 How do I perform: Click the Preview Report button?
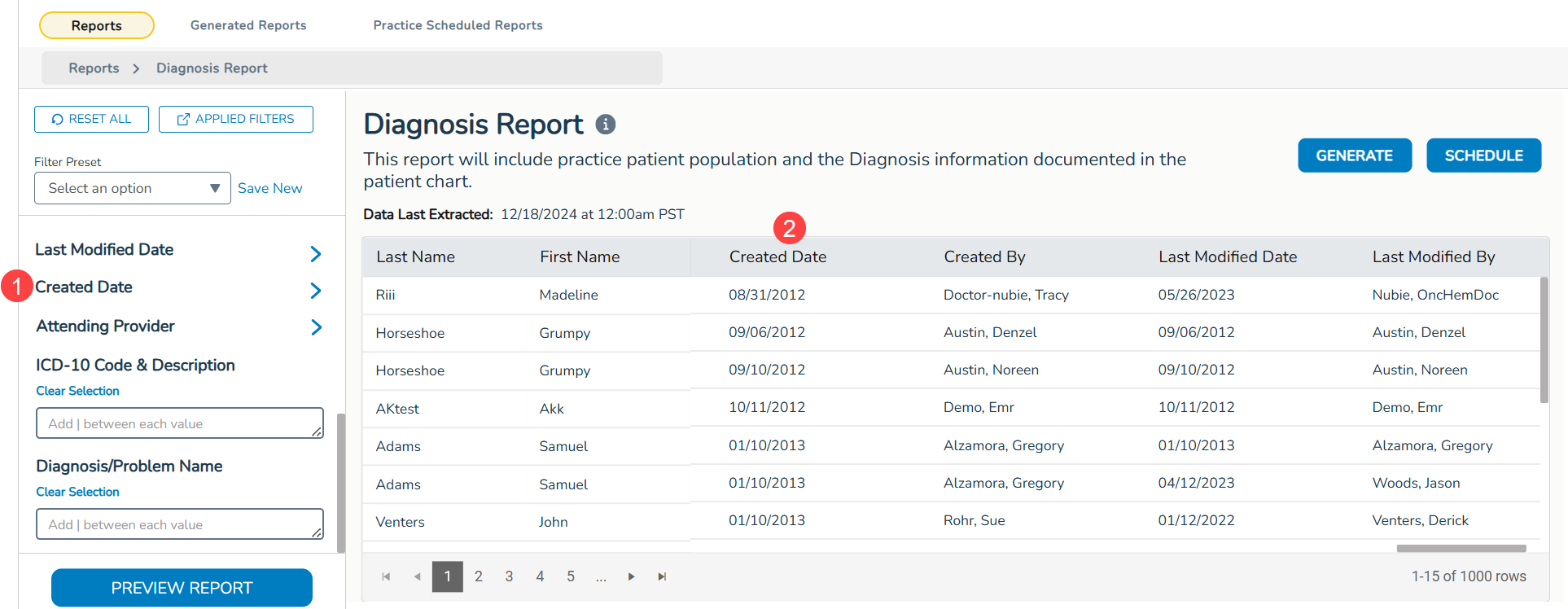pyautogui.click(x=182, y=588)
